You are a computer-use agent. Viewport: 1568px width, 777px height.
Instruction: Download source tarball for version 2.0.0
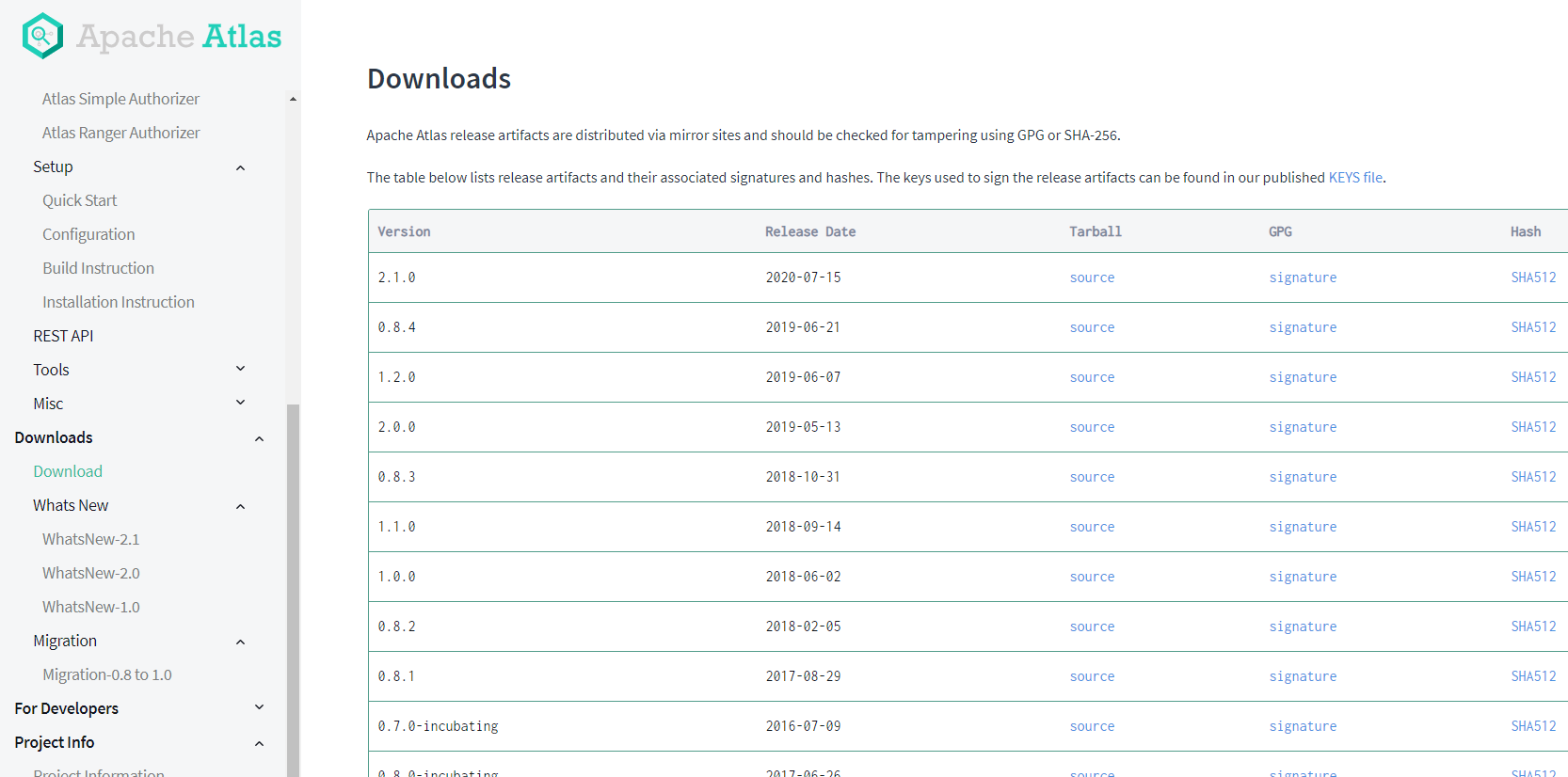pos(1092,427)
